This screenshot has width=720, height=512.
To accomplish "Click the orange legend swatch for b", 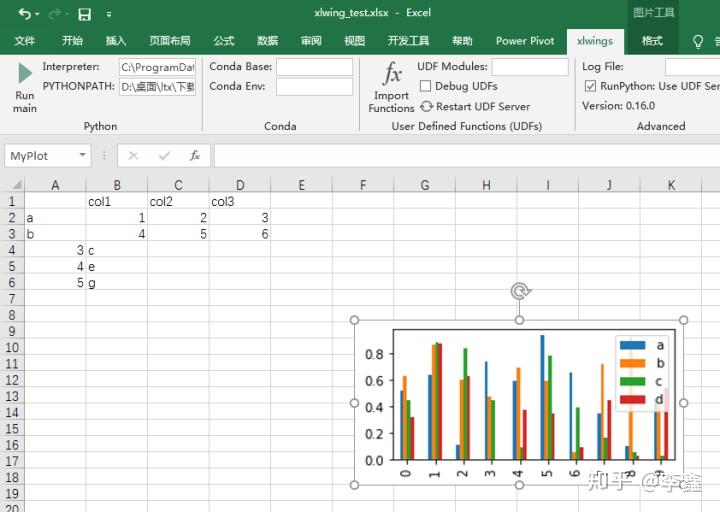I will [632, 363].
